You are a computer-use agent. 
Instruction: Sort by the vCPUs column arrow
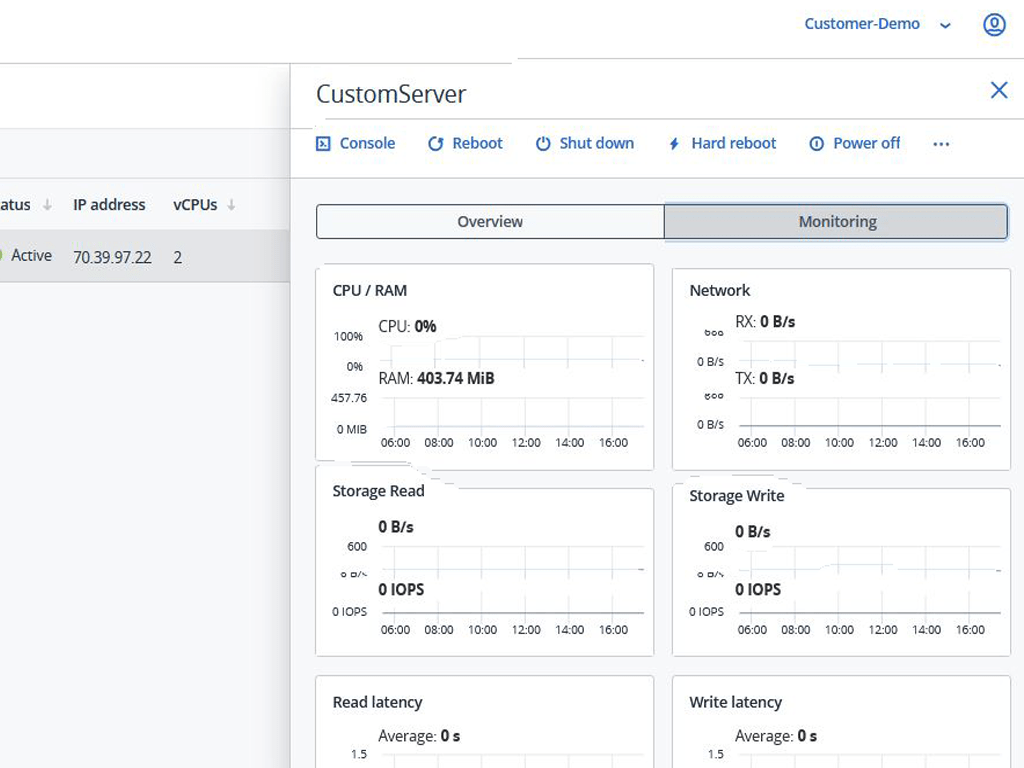[231, 205]
